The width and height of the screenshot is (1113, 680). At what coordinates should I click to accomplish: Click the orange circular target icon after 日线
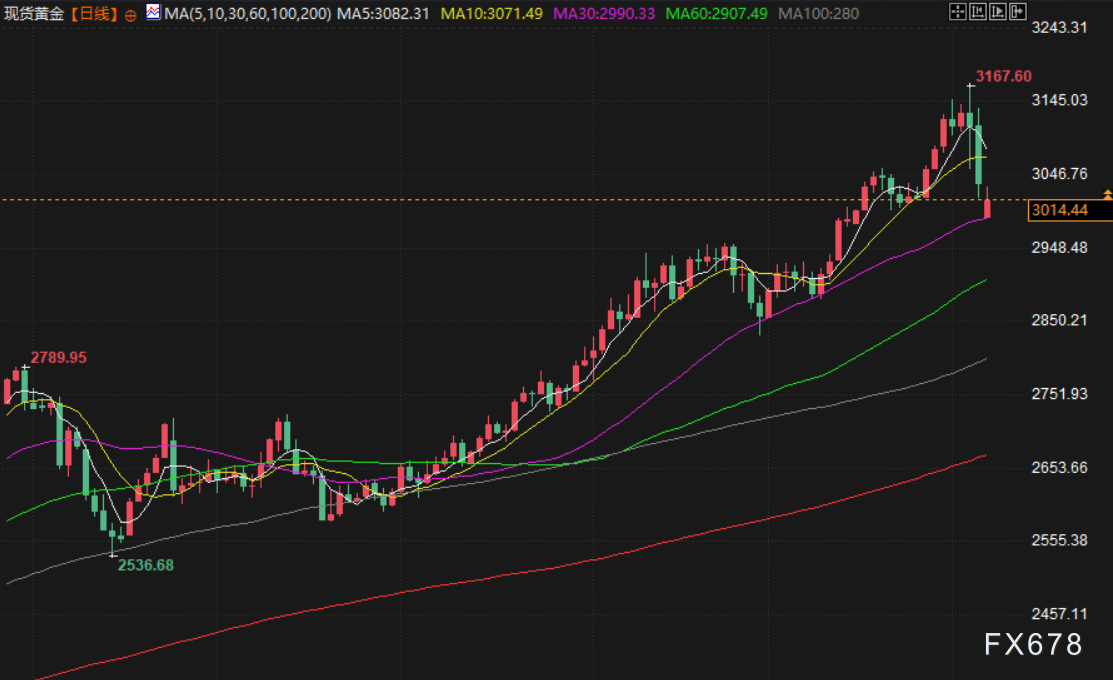131,14
